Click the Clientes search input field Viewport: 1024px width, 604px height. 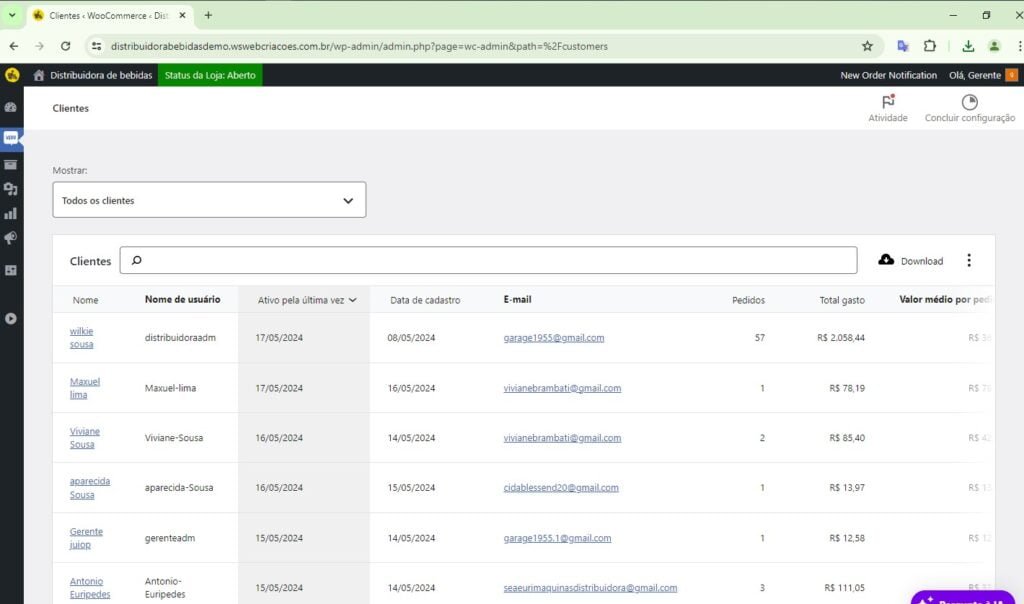488,261
